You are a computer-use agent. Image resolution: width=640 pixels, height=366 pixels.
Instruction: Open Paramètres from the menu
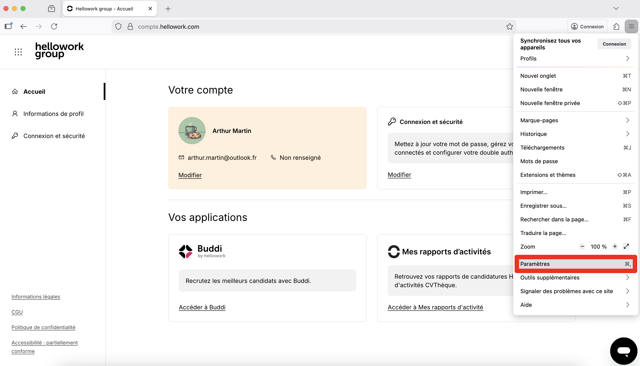pyautogui.click(x=575, y=264)
